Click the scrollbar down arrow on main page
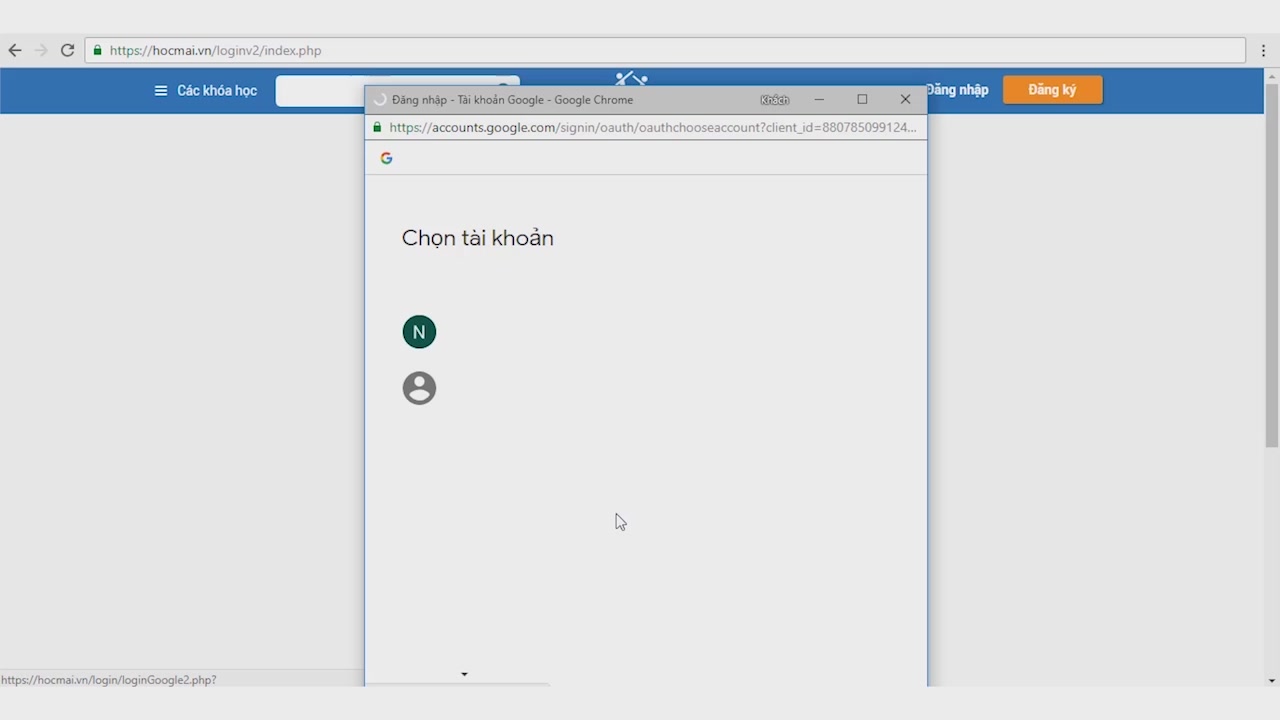 click(1272, 681)
